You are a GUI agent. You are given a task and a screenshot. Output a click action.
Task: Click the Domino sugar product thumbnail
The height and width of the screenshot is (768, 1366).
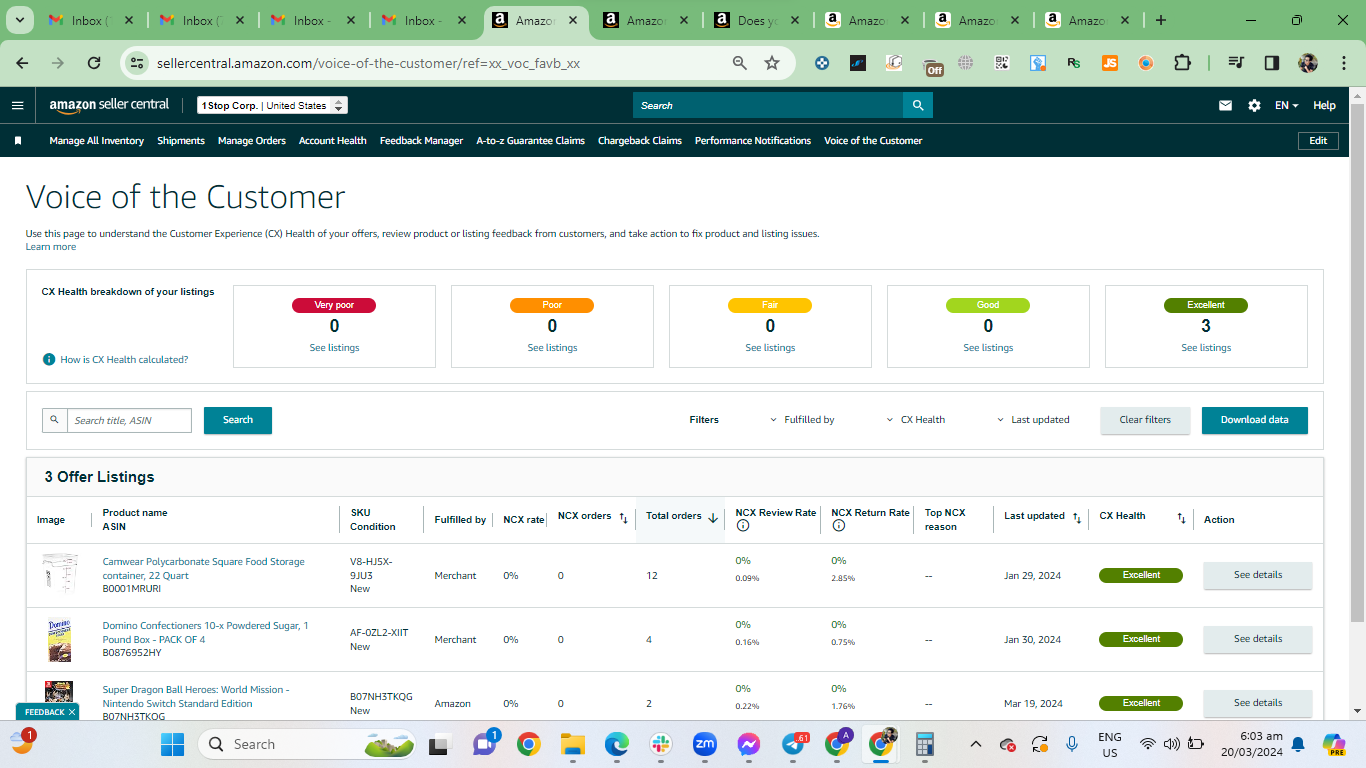[59, 640]
